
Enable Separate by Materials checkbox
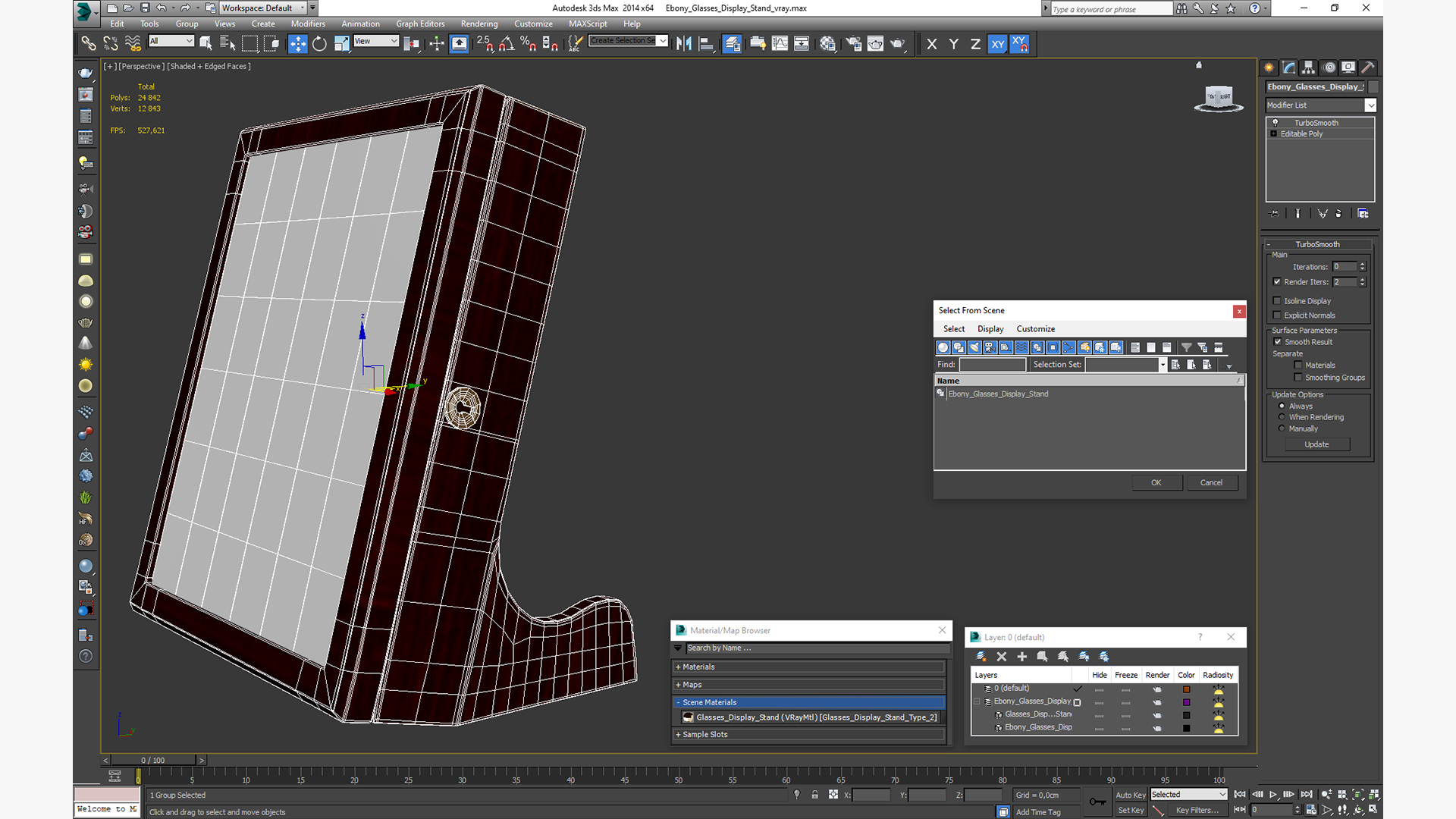pyautogui.click(x=1298, y=366)
